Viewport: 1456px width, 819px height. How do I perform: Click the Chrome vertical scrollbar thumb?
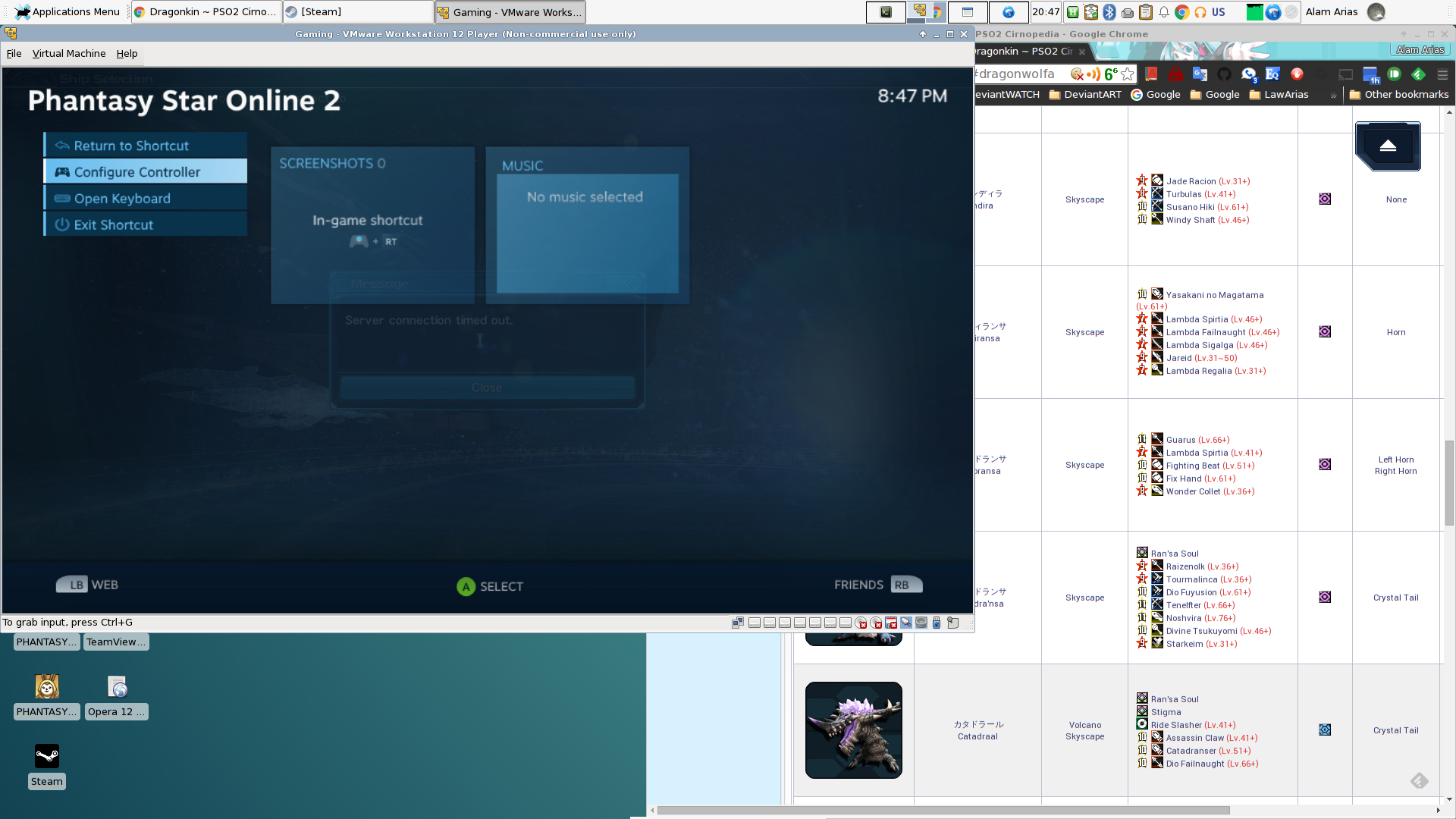(x=1449, y=482)
